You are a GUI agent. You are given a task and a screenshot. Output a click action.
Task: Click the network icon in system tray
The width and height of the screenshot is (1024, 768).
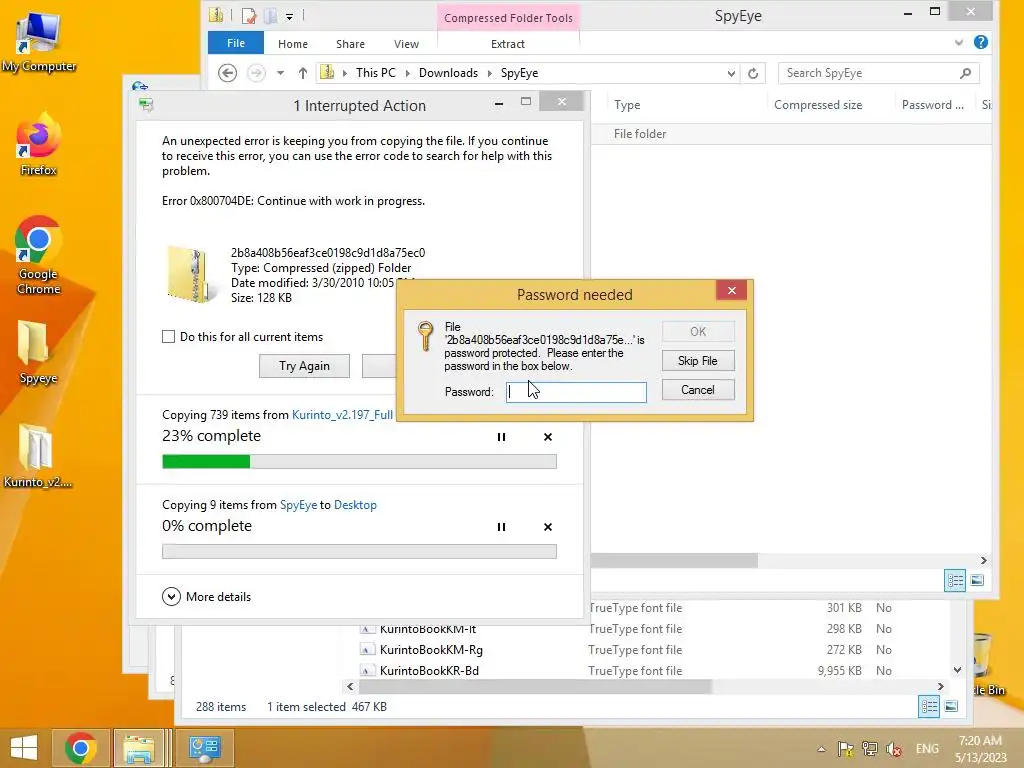point(869,749)
